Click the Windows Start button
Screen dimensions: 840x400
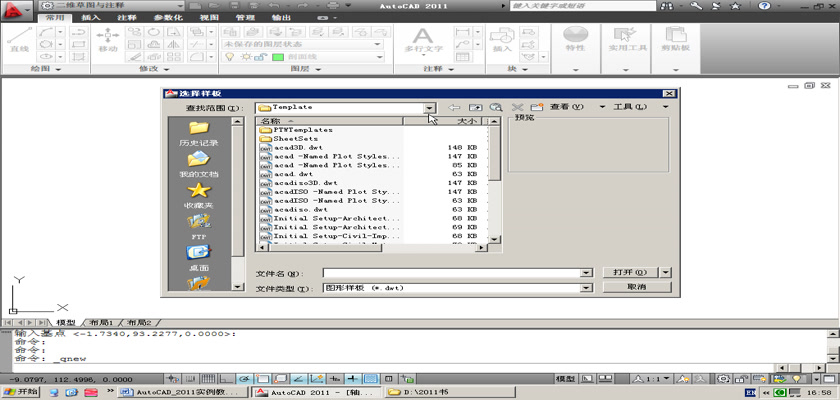20,392
